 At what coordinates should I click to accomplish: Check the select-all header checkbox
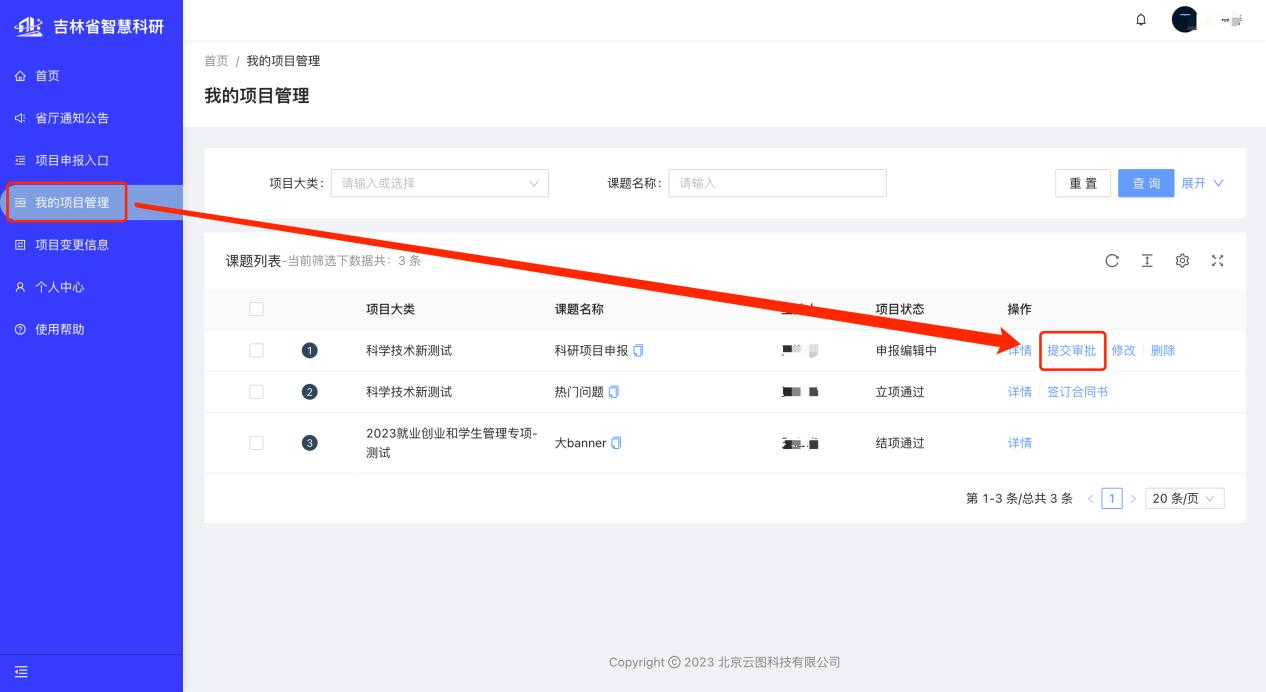pyautogui.click(x=256, y=309)
